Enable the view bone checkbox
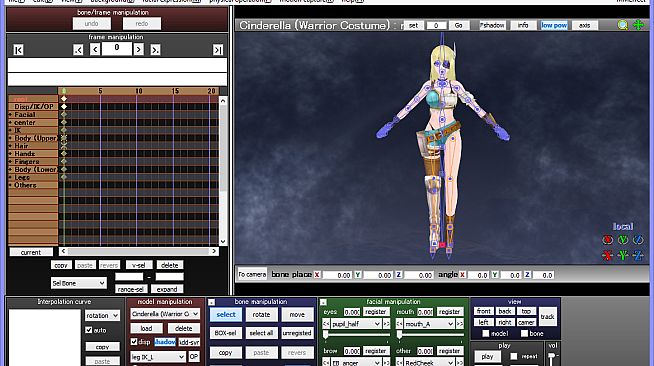This screenshot has height=366, width=654. click(524, 333)
